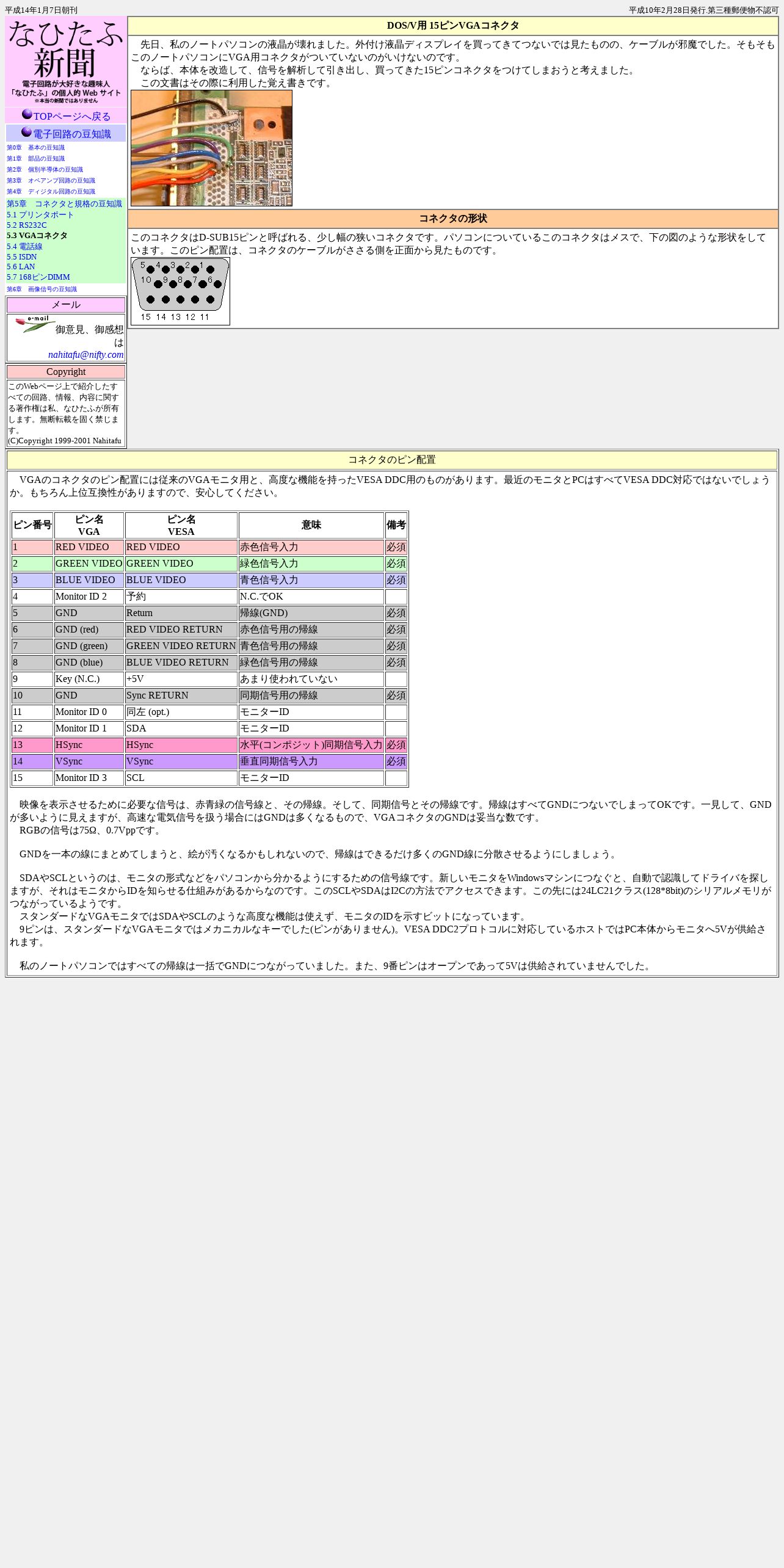Open 5.7 168ピンDIMM page
784x1568 pixels.
click(x=38, y=277)
